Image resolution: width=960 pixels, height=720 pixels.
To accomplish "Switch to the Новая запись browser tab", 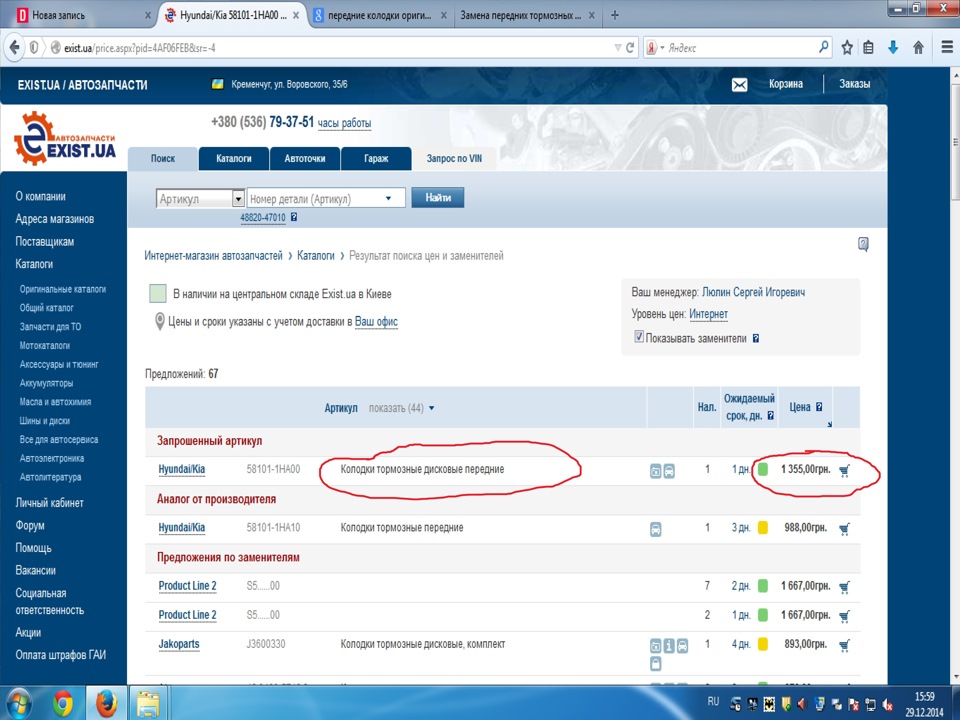I will 80,15.
